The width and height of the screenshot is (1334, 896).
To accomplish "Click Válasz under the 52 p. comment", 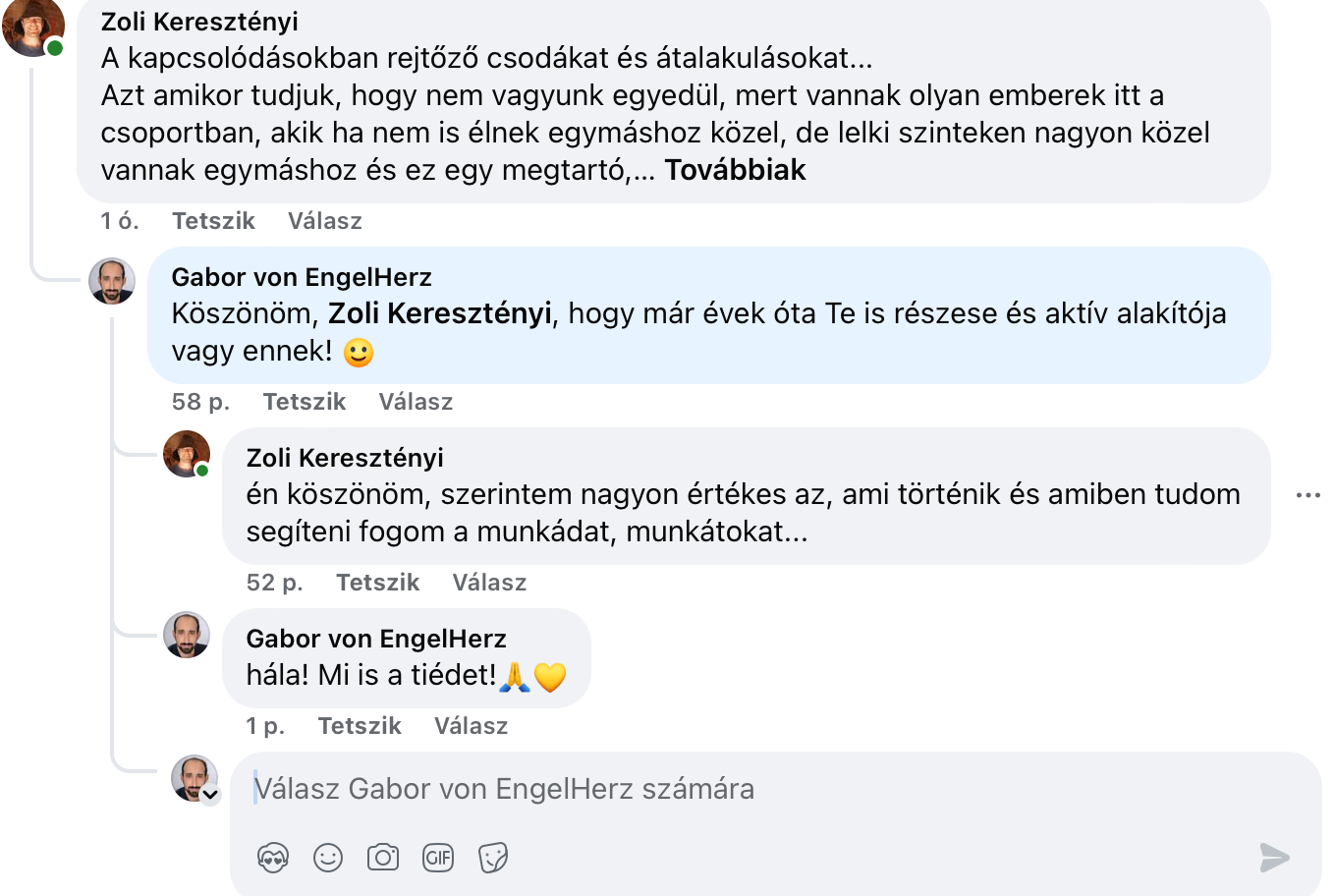I will click(490, 583).
